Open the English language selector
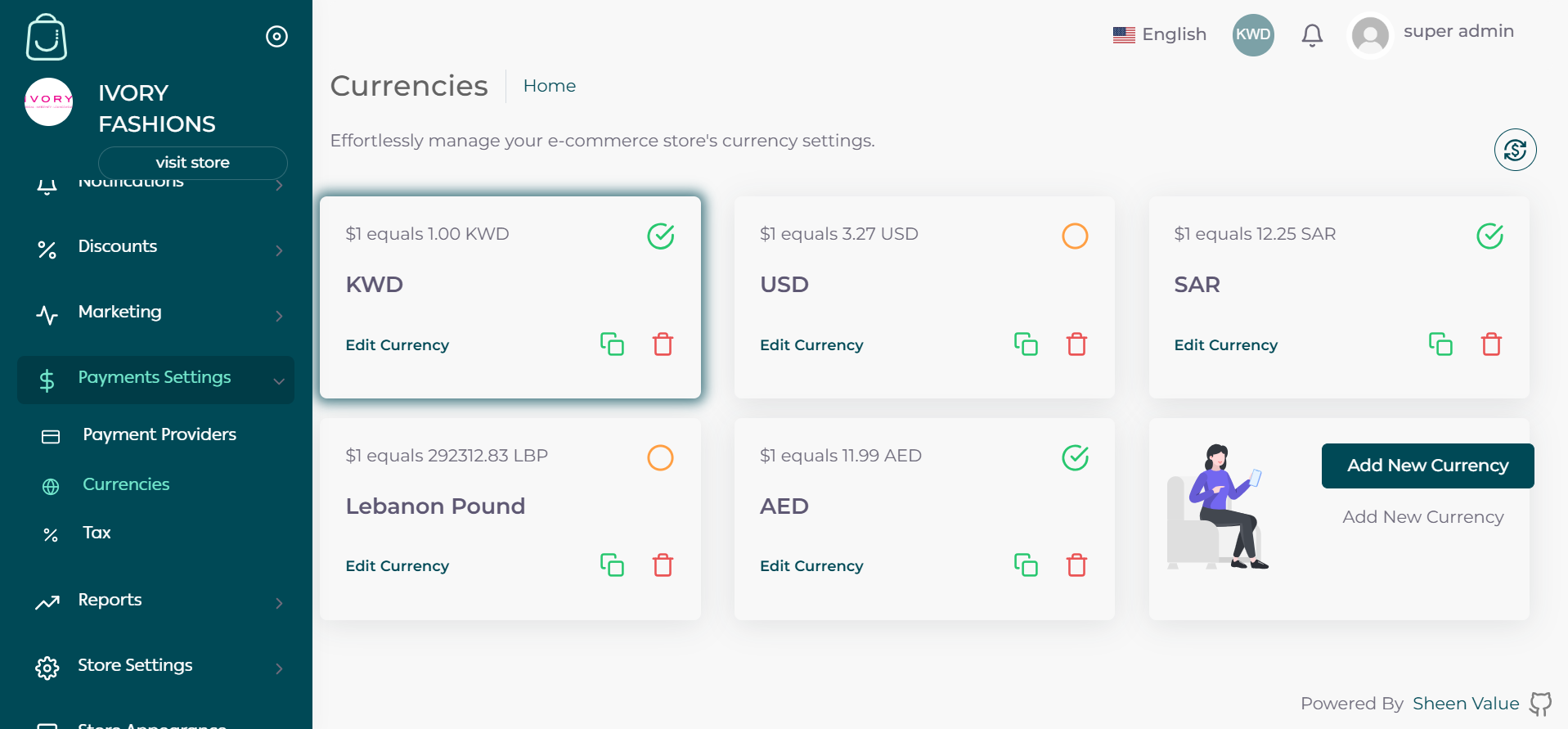Screen dimensions: 1568x729 click(1159, 34)
